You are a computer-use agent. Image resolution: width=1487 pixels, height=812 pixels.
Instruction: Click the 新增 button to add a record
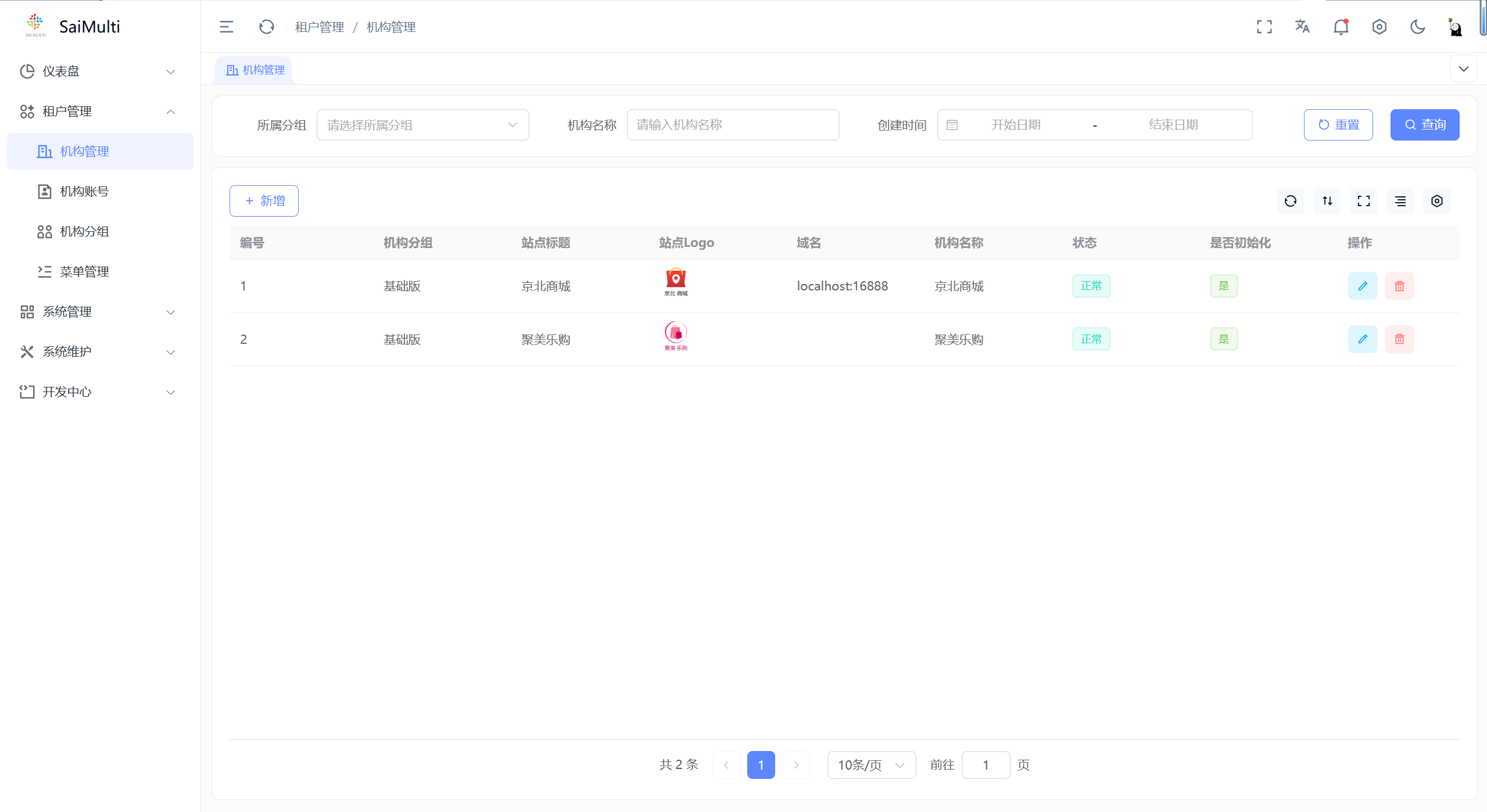[x=264, y=200]
